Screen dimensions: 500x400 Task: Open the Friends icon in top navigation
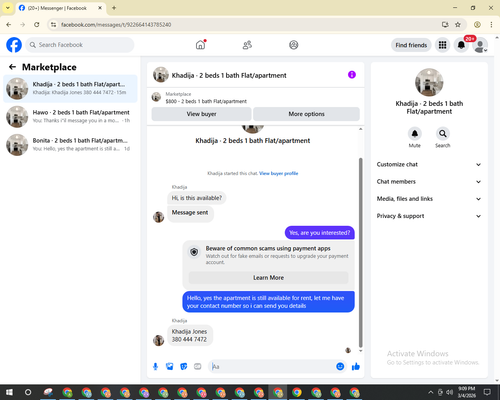pos(247,45)
